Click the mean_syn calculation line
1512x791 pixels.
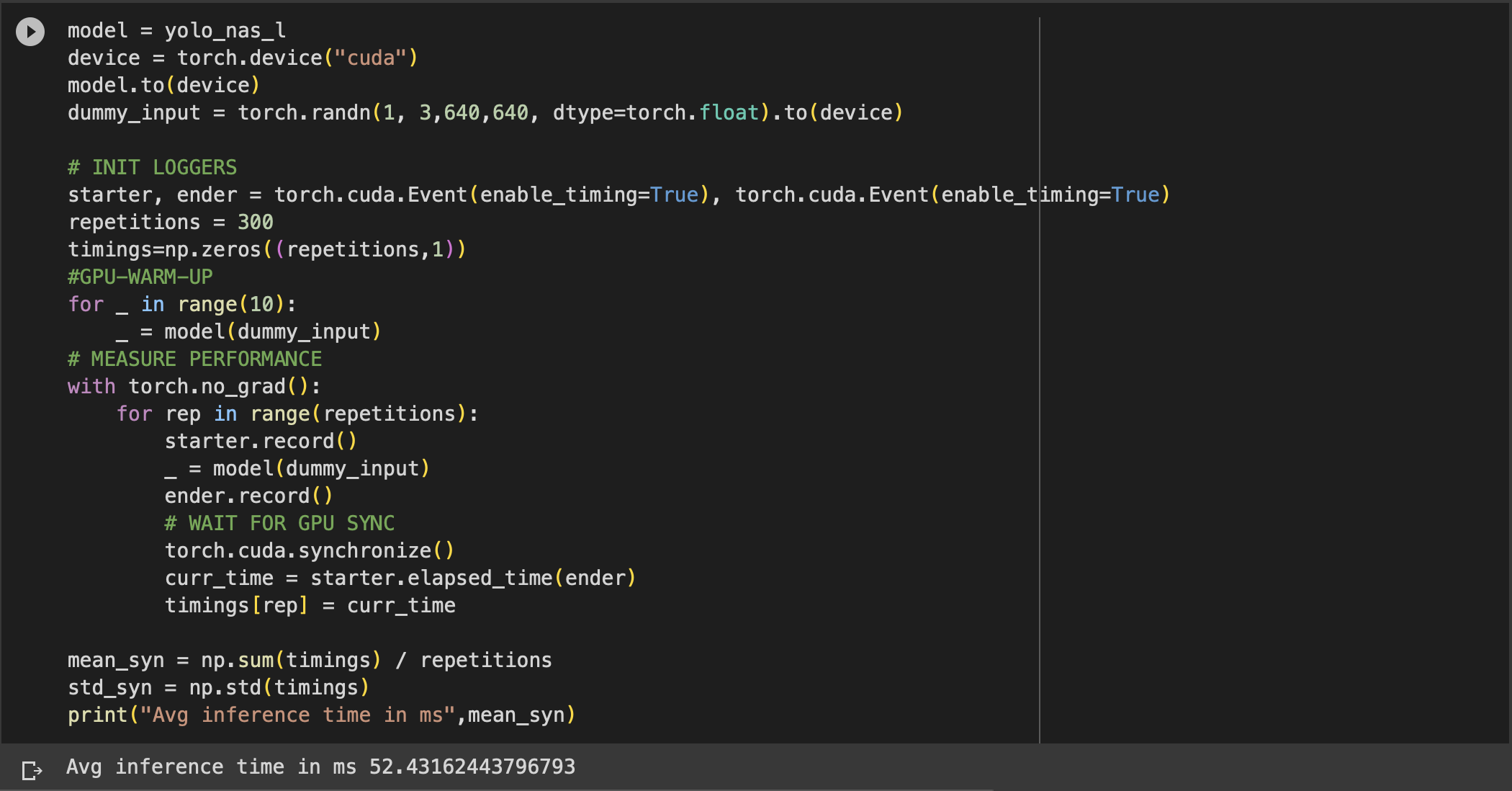click(310, 660)
